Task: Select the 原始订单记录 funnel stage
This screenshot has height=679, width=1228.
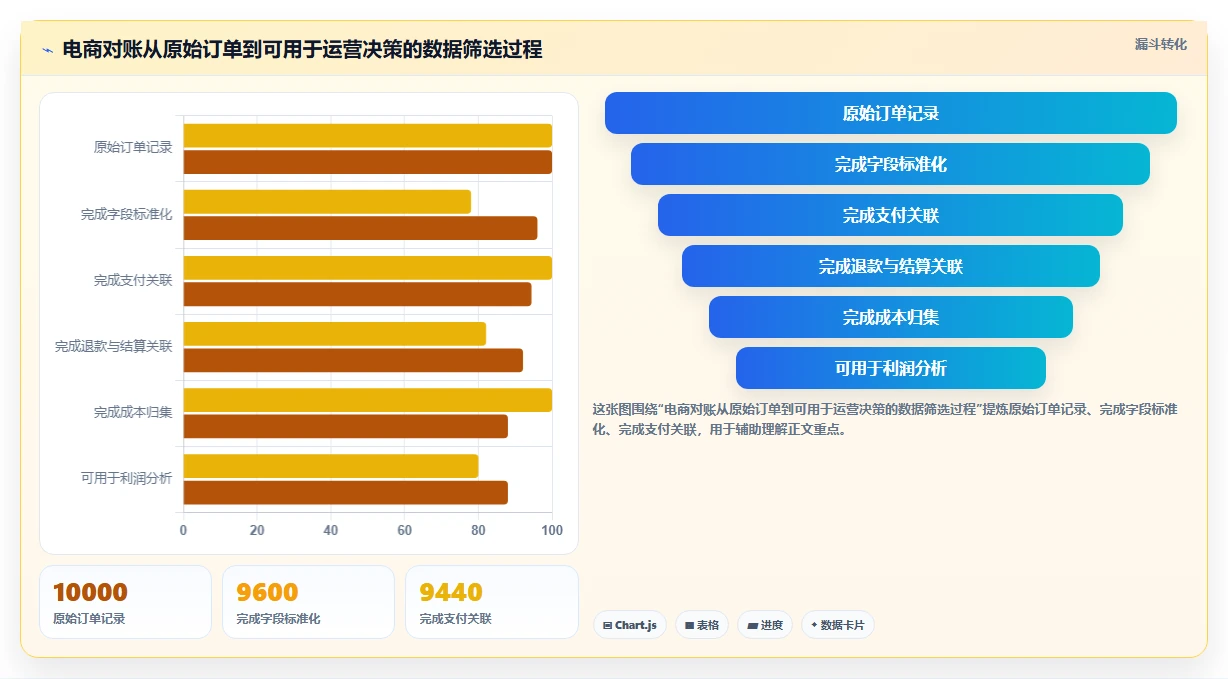Action: pyautogui.click(x=891, y=113)
